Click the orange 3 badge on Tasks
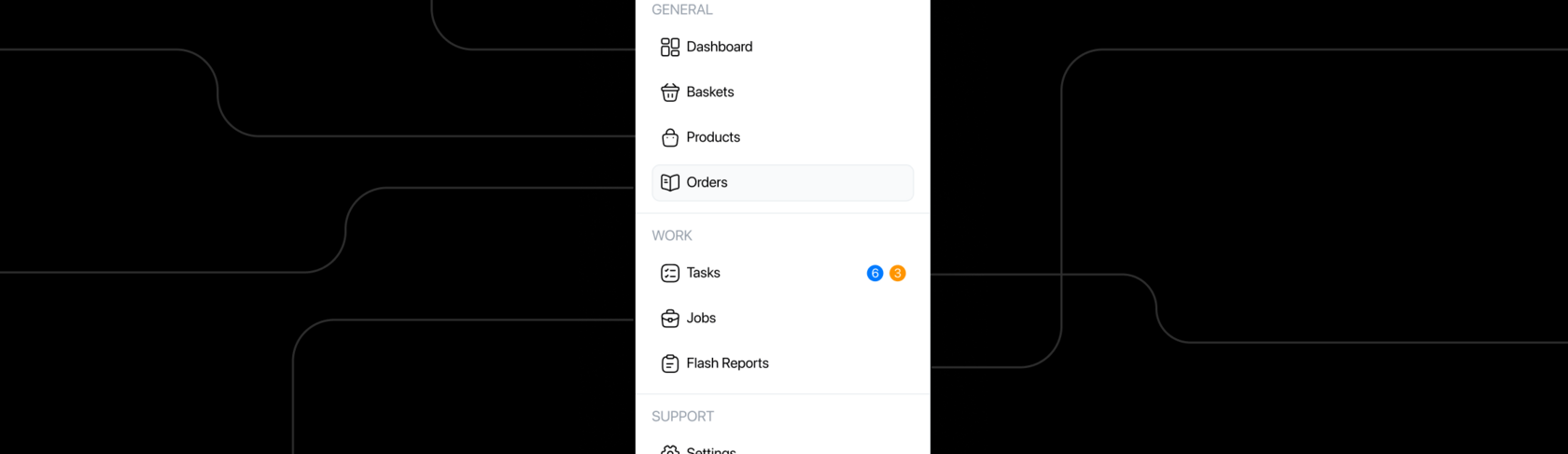1568x454 pixels. 897,274
